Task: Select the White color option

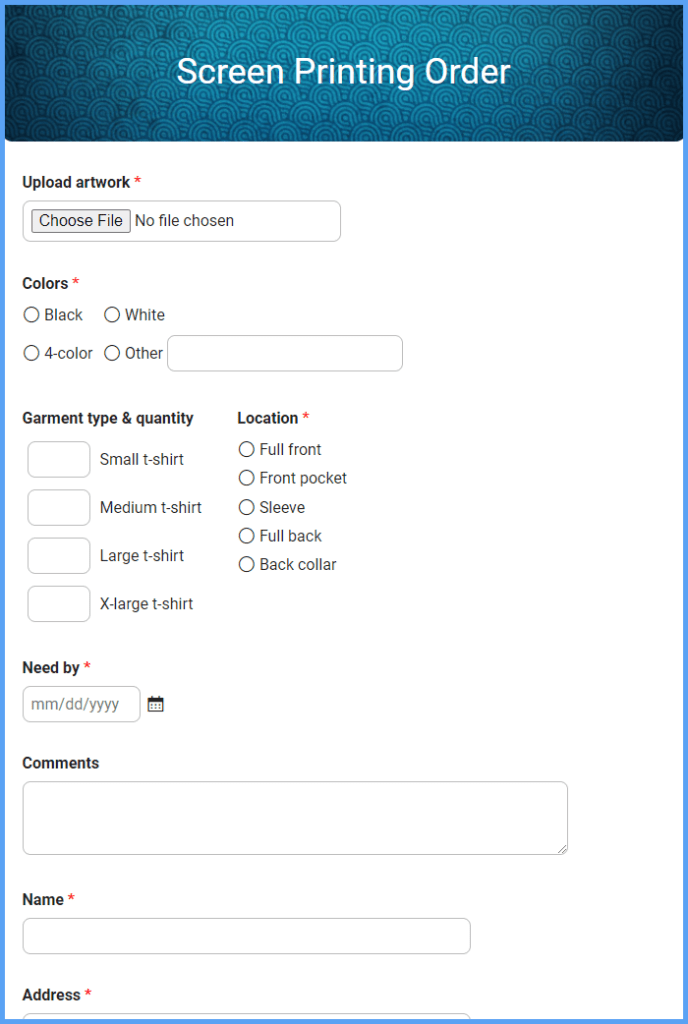Action: tap(112, 315)
